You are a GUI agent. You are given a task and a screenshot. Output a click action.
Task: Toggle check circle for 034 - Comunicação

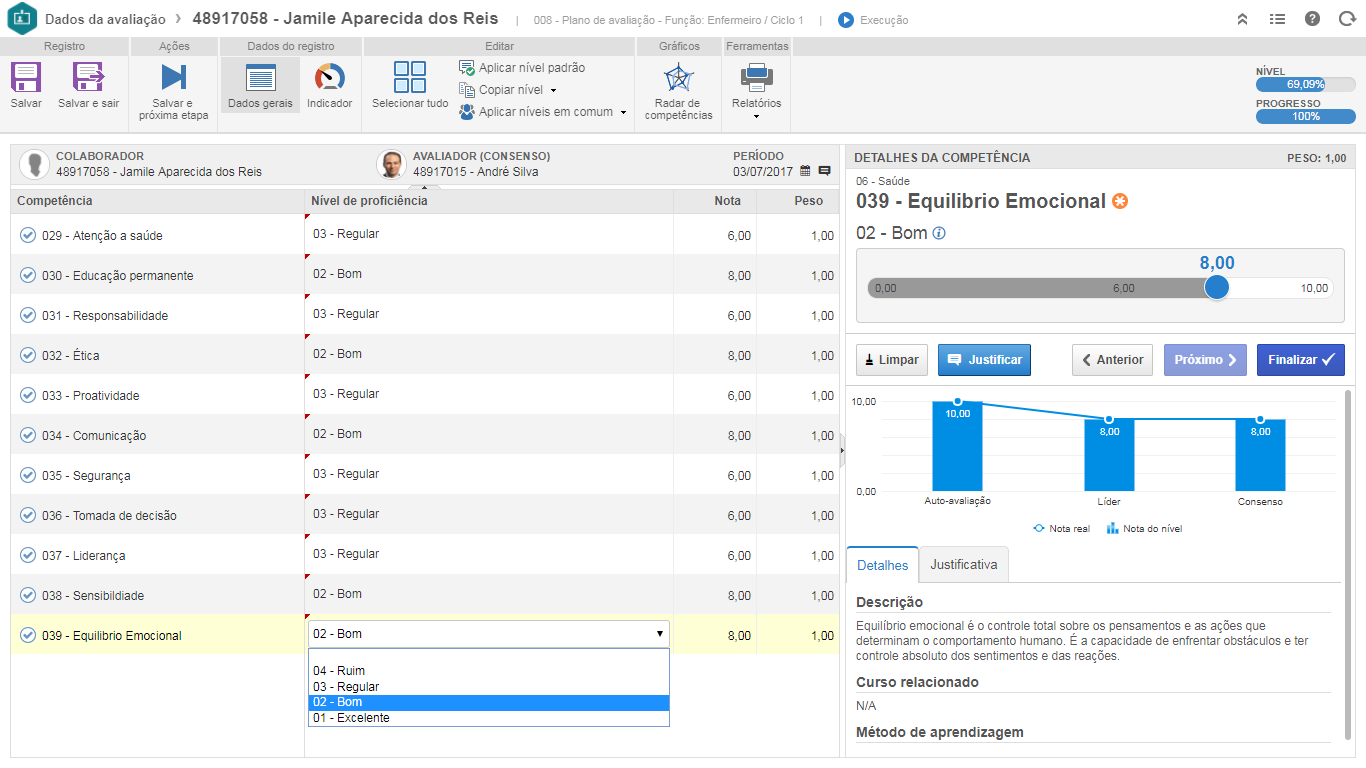tap(28, 435)
